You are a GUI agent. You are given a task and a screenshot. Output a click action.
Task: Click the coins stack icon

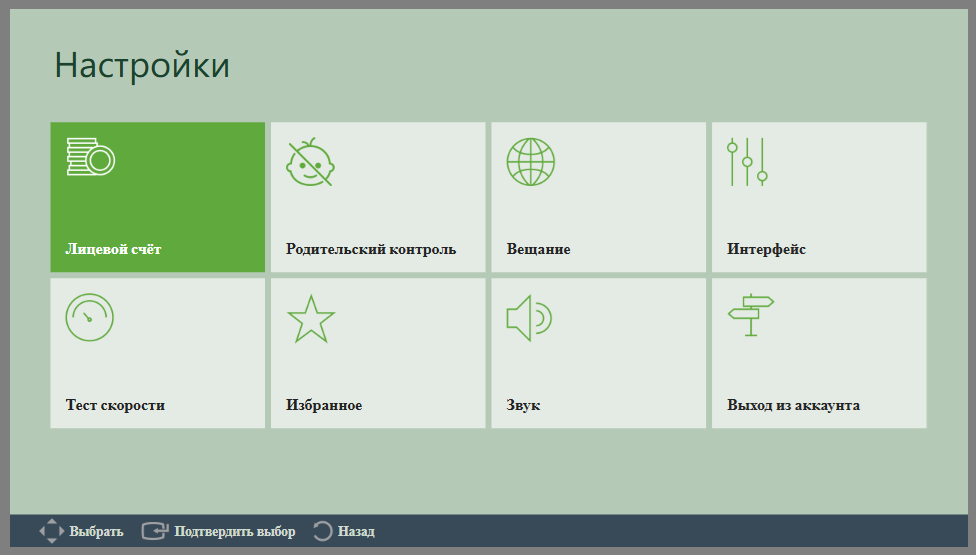91,157
